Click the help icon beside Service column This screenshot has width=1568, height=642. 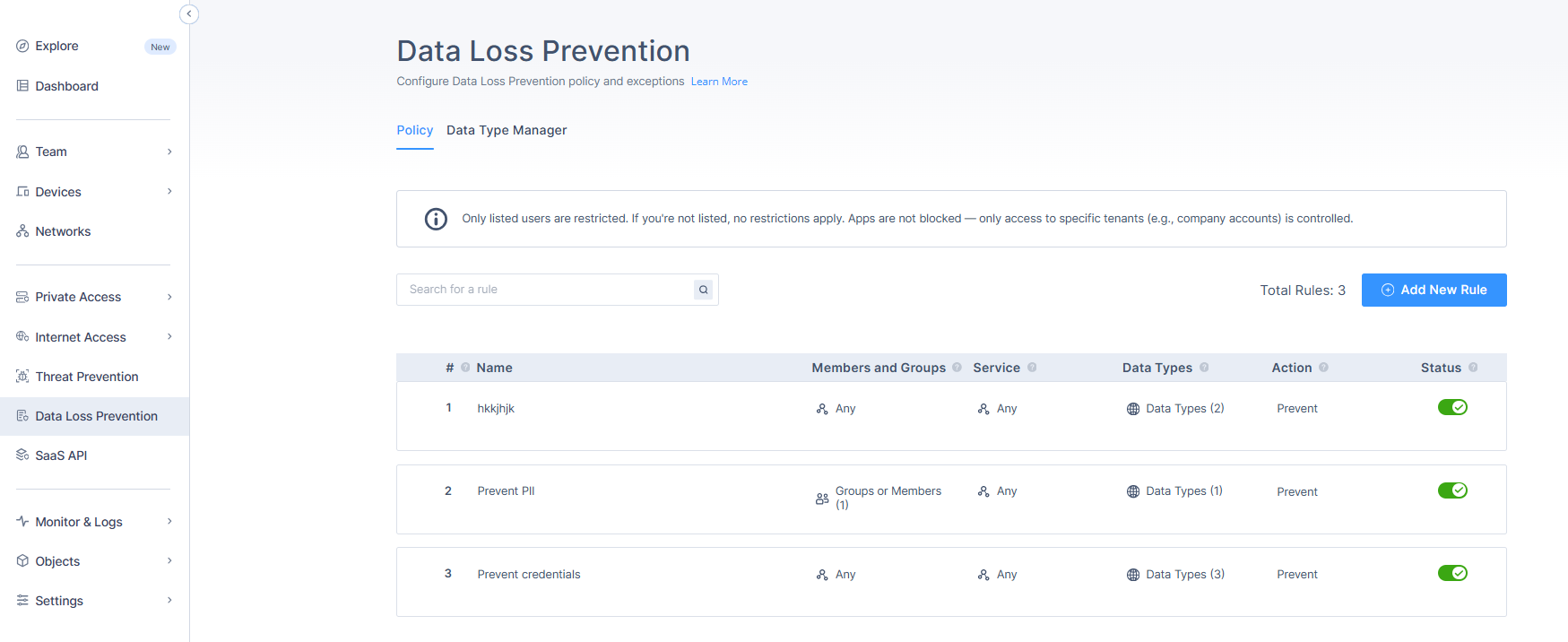coord(1032,368)
